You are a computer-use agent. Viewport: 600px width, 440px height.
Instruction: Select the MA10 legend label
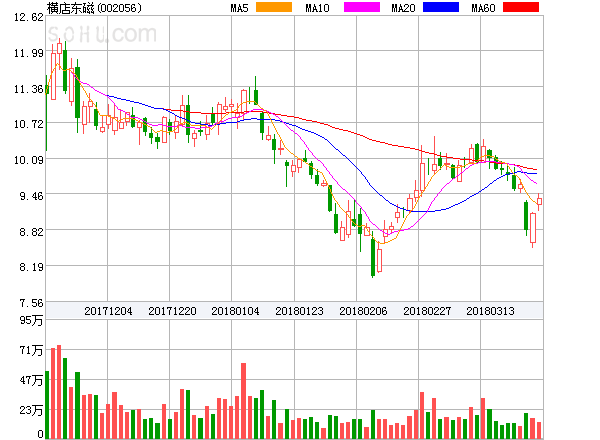point(317,8)
